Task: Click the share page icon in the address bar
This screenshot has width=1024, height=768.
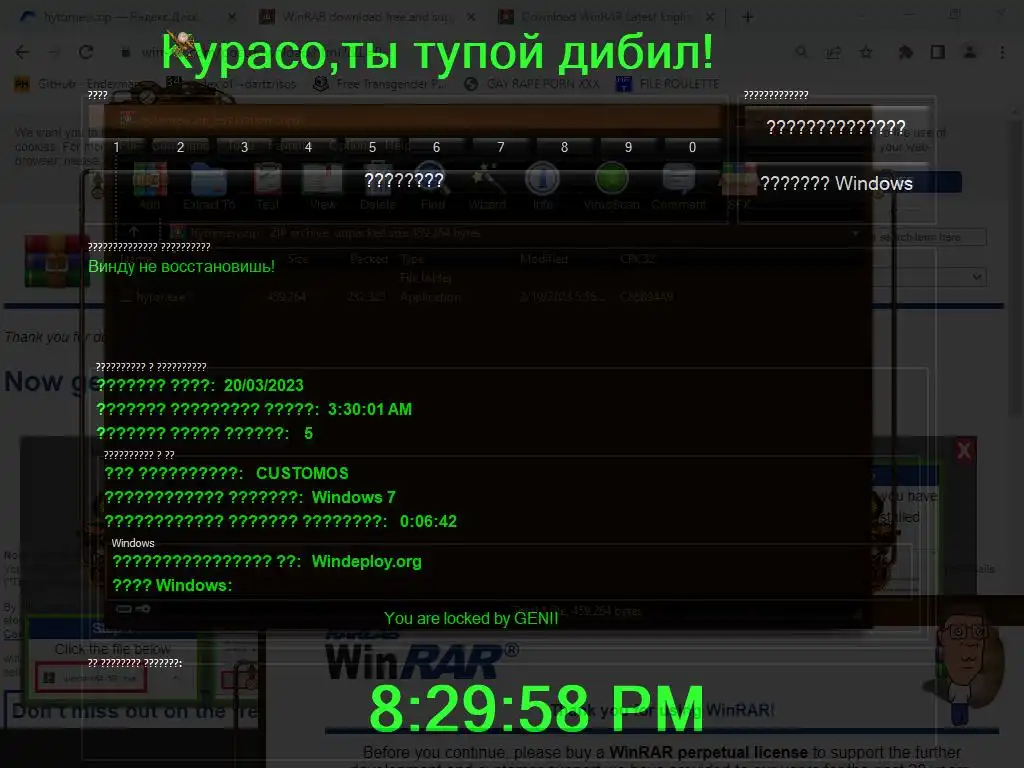Action: click(833, 52)
